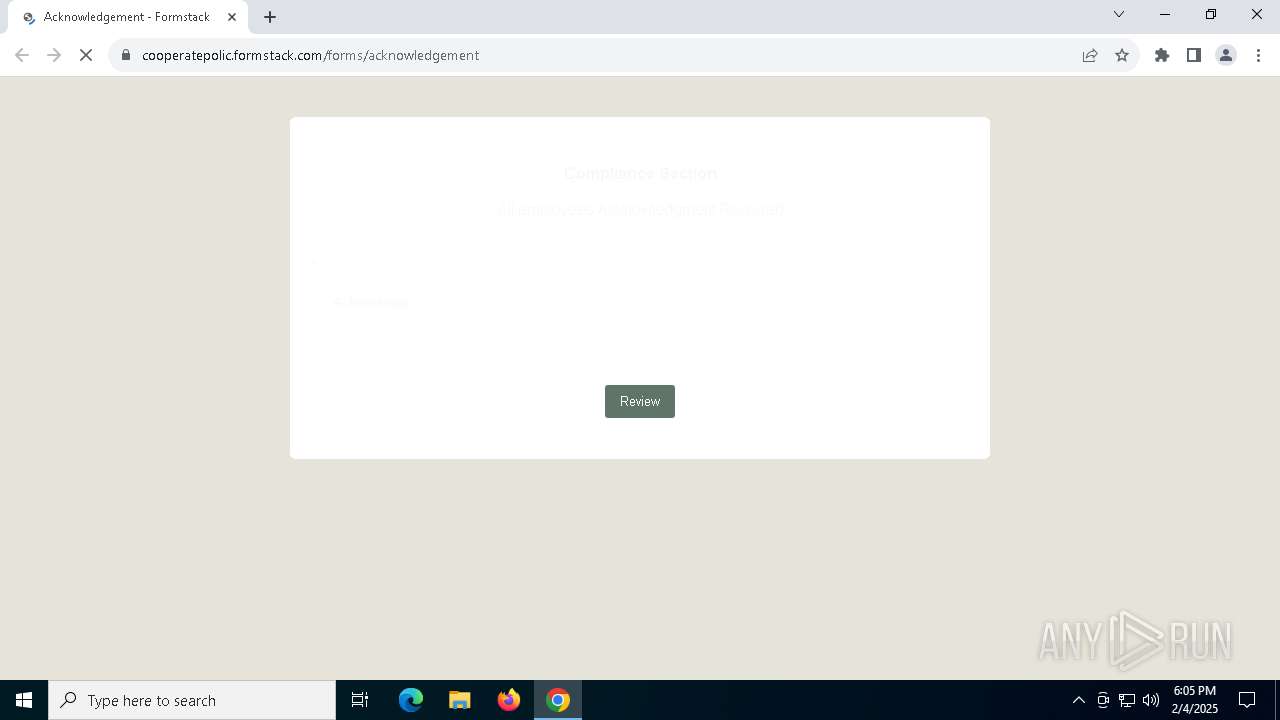Open File Explorer from the taskbar

(460, 700)
